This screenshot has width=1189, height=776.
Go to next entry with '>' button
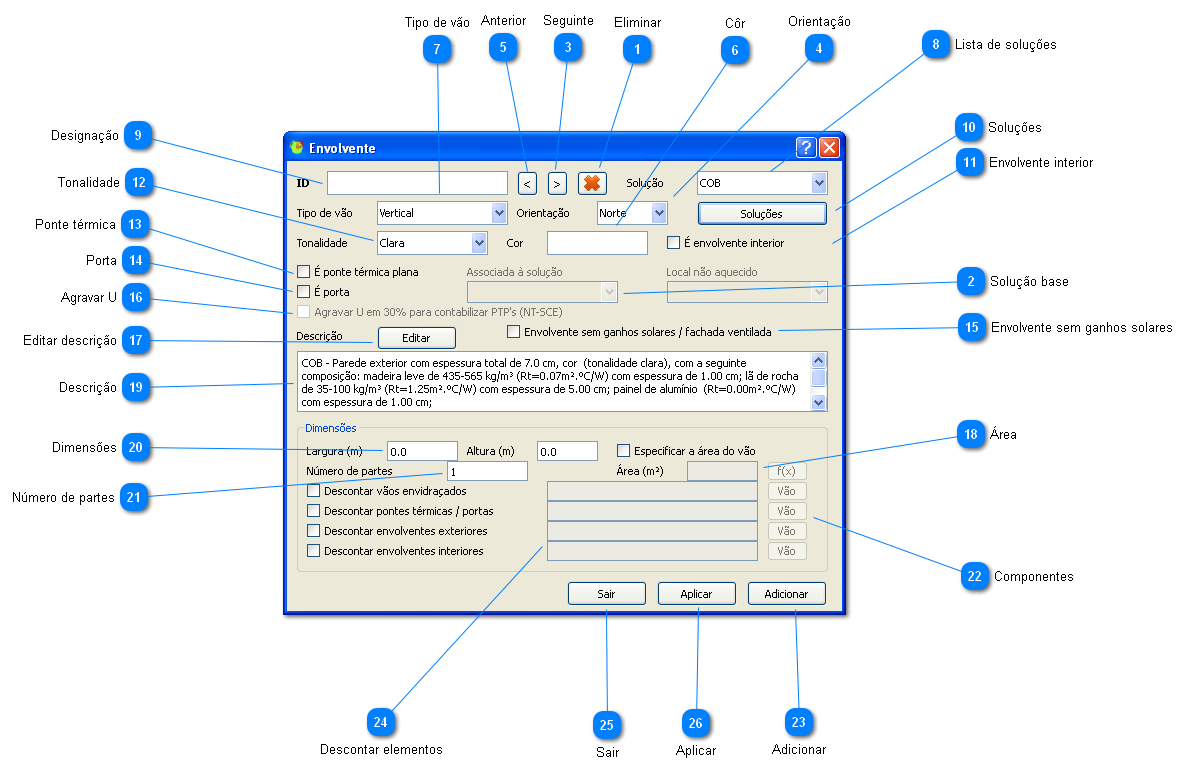click(557, 184)
